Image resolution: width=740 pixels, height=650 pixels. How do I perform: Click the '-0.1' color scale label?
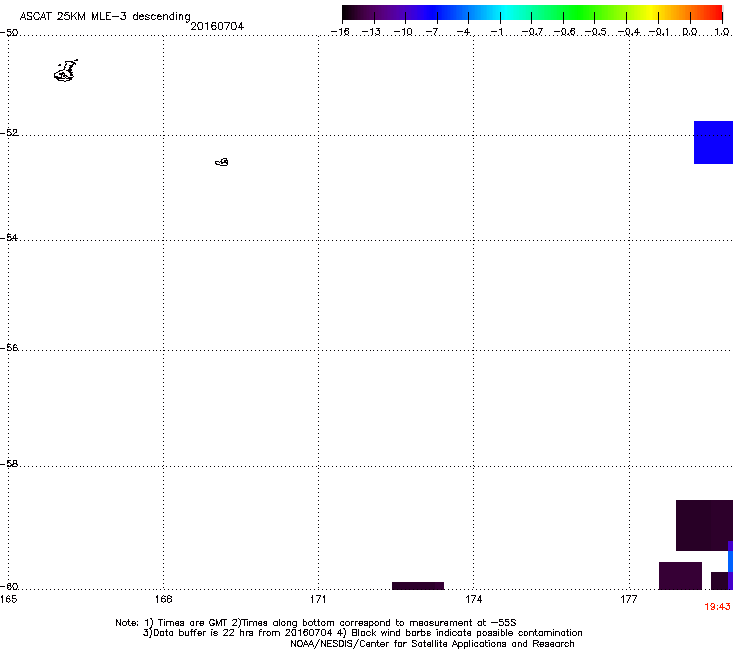(x=659, y=32)
